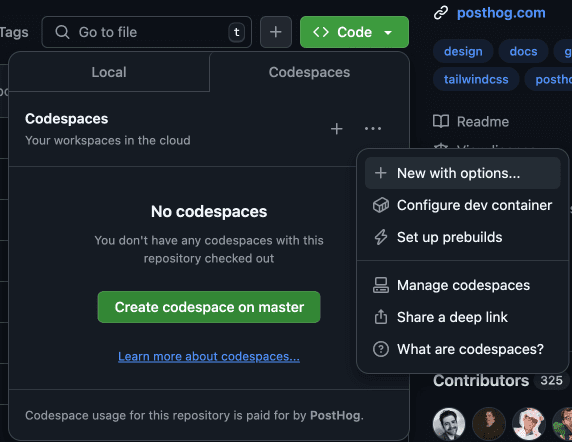Click the share arrow icon
This screenshot has width=572, height=442.
click(380, 317)
